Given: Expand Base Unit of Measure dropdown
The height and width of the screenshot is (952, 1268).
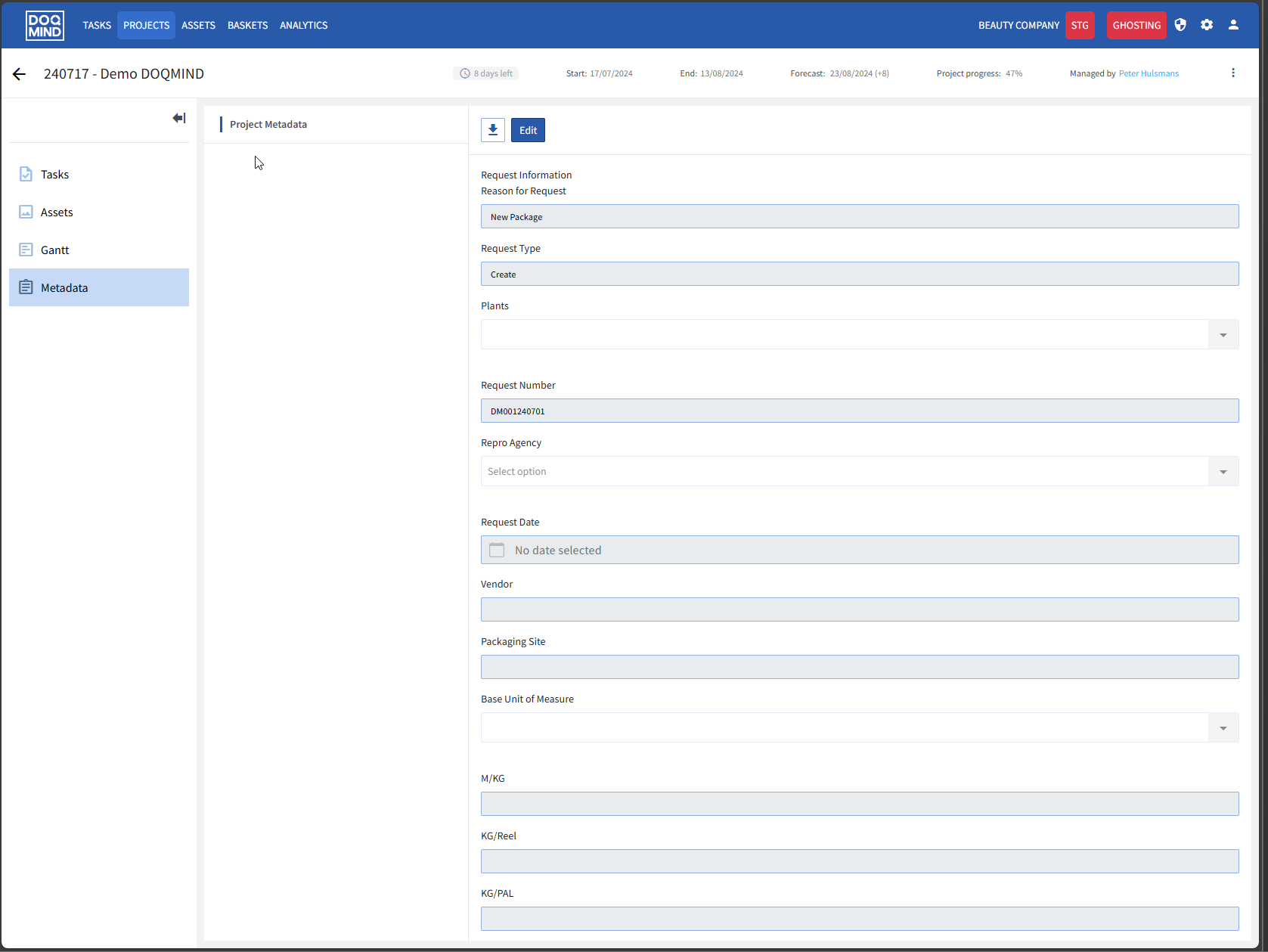Looking at the screenshot, I should pos(1223,727).
